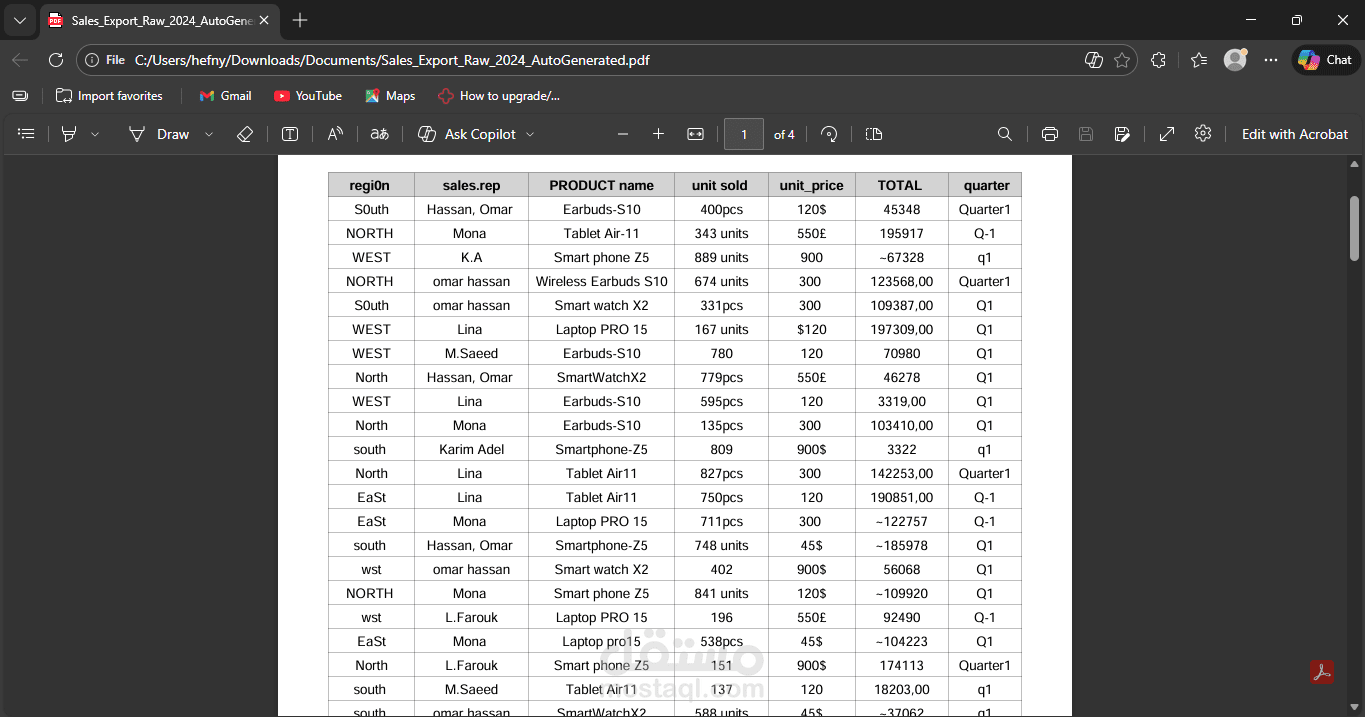Select the Erase tool
Screen dimensions: 1365x717
click(244, 134)
